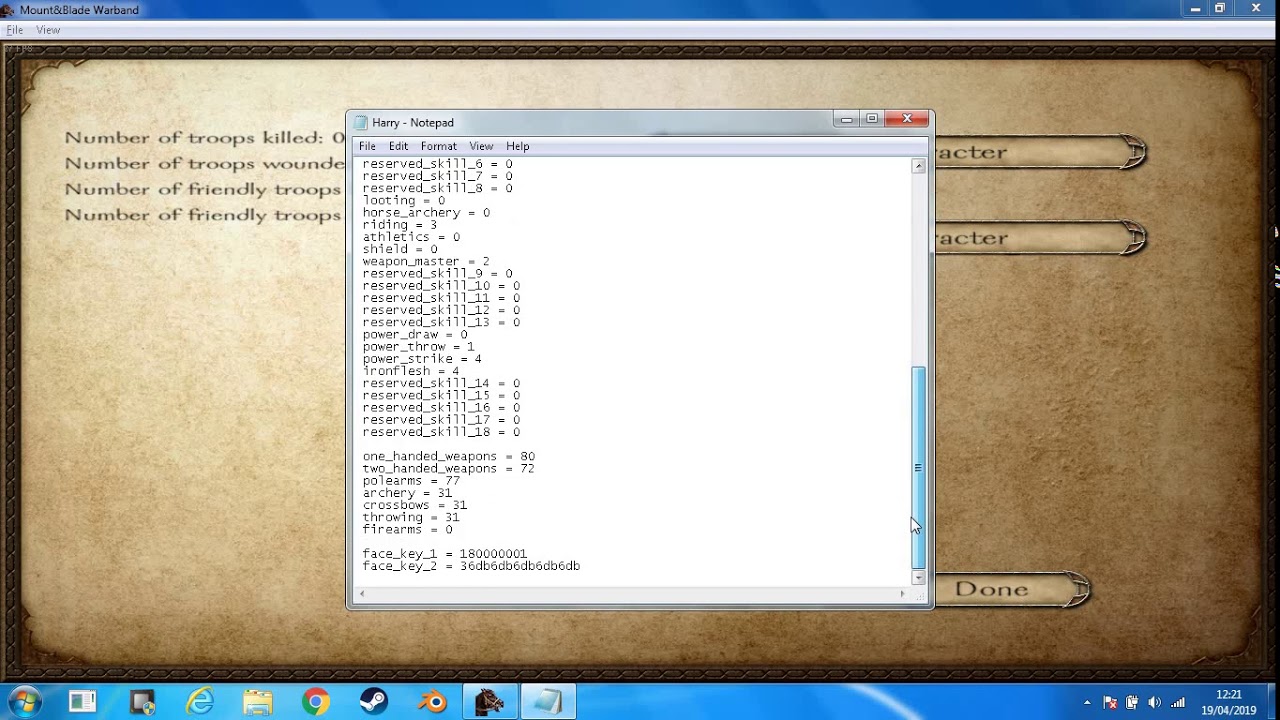
Task: Switch to the Notepad taskbar icon
Action: 548,702
